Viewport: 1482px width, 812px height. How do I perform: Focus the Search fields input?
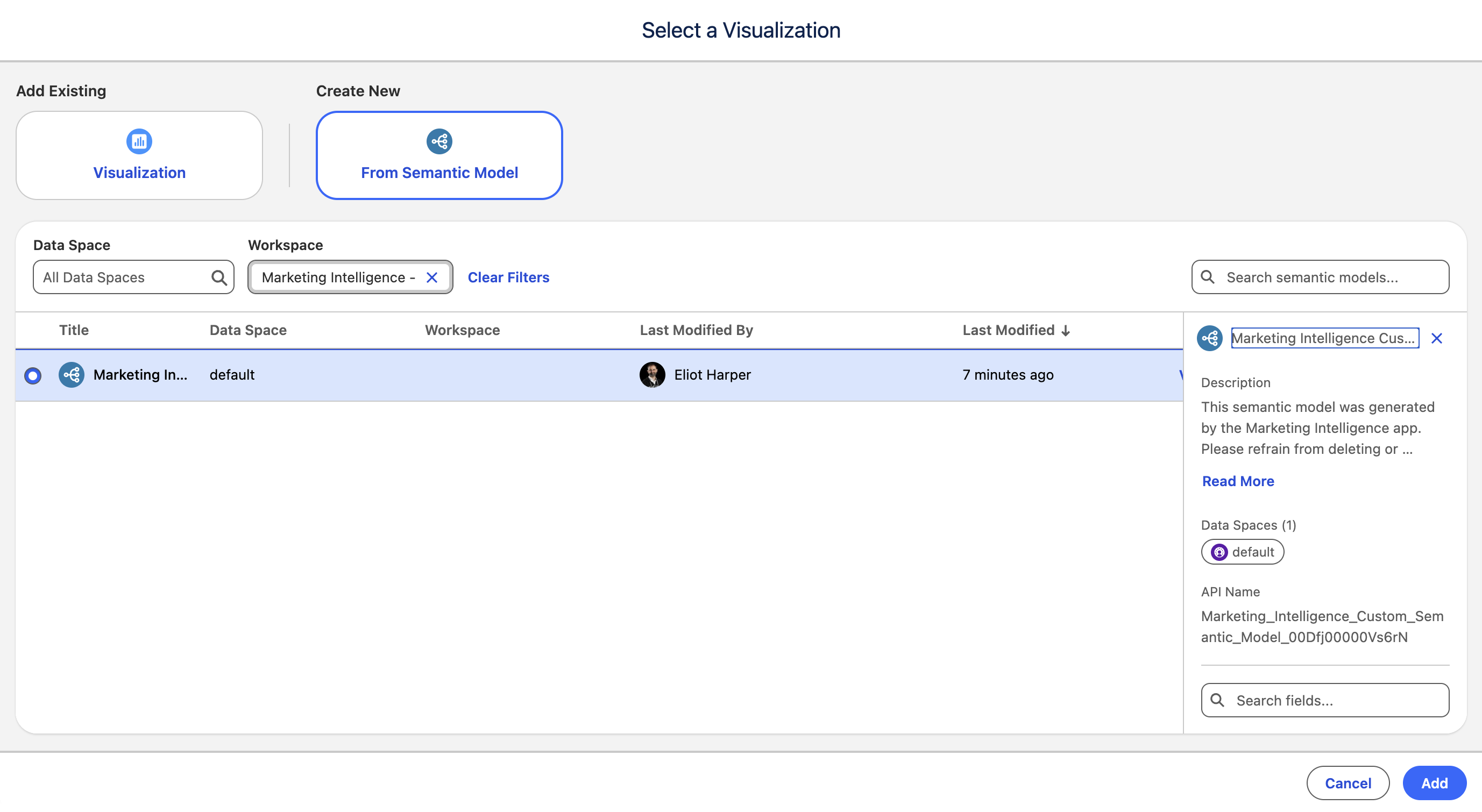pyautogui.click(x=1325, y=701)
